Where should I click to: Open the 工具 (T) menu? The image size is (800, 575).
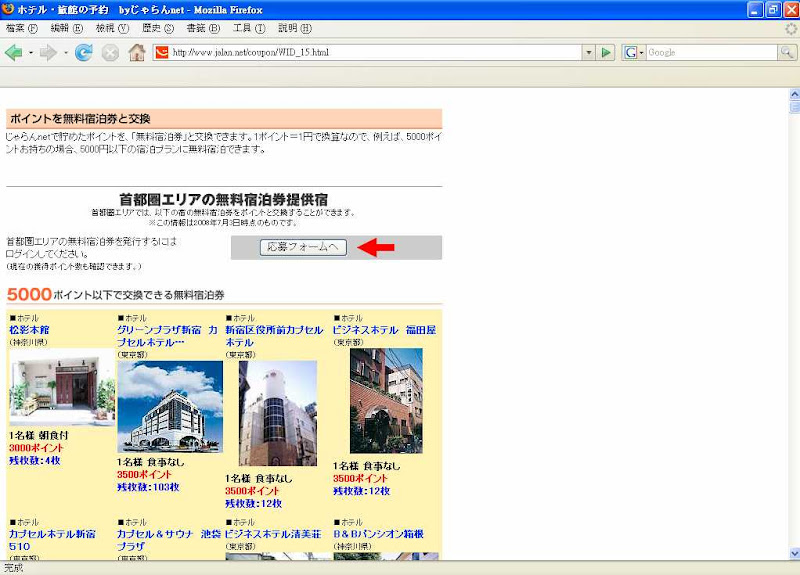click(x=249, y=28)
